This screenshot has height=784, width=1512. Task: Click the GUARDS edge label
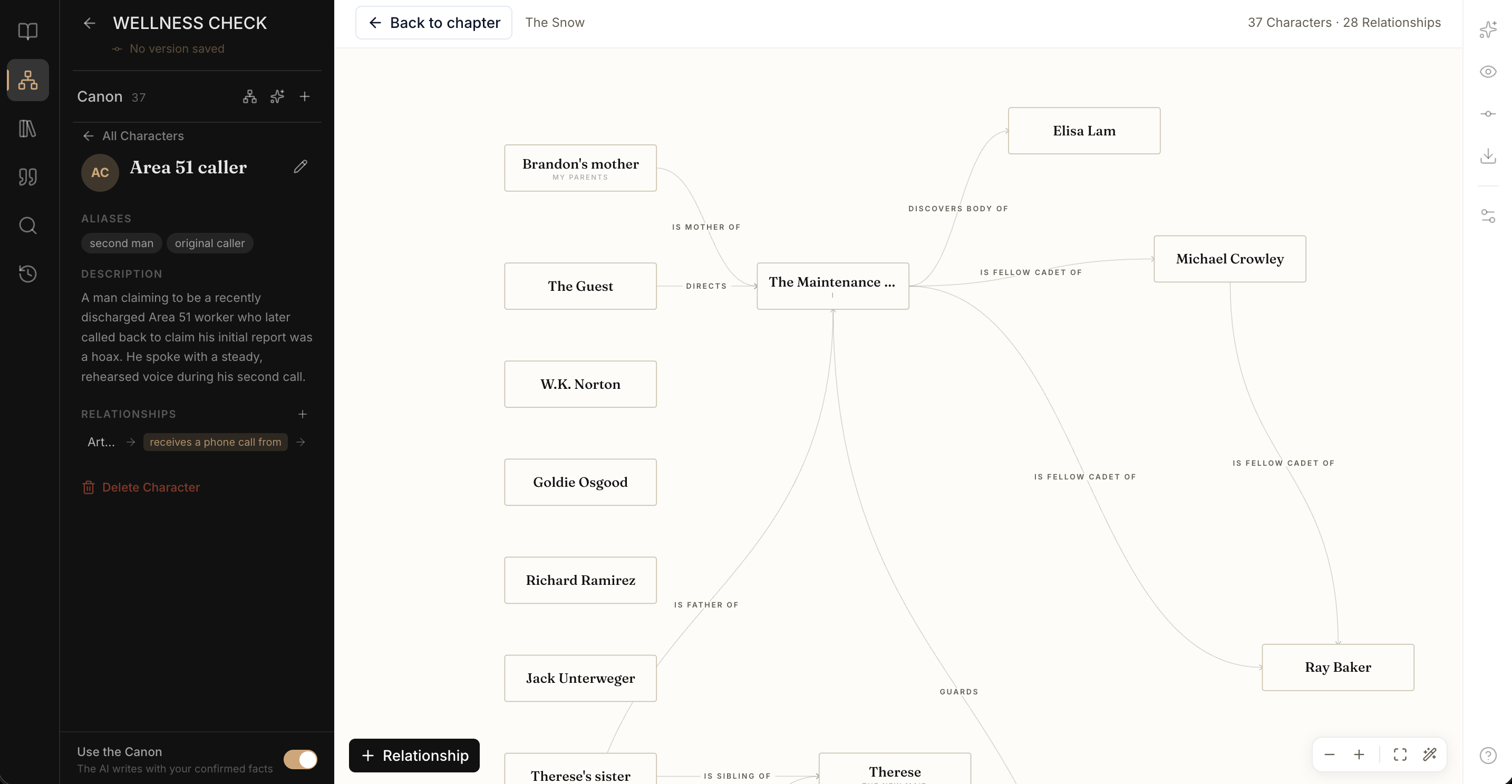click(x=959, y=692)
